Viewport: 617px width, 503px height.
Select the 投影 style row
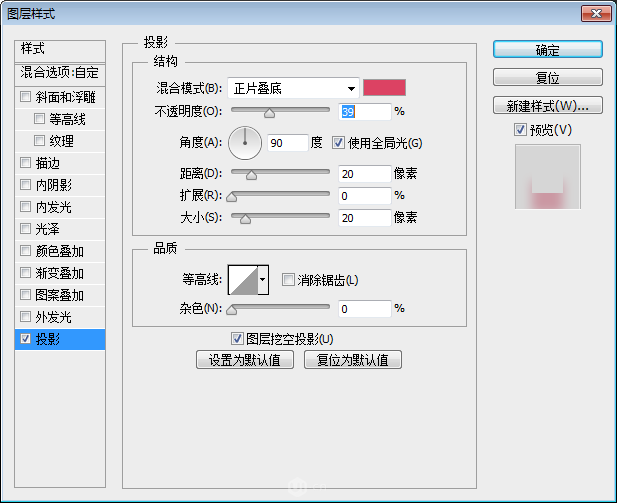click(60, 339)
